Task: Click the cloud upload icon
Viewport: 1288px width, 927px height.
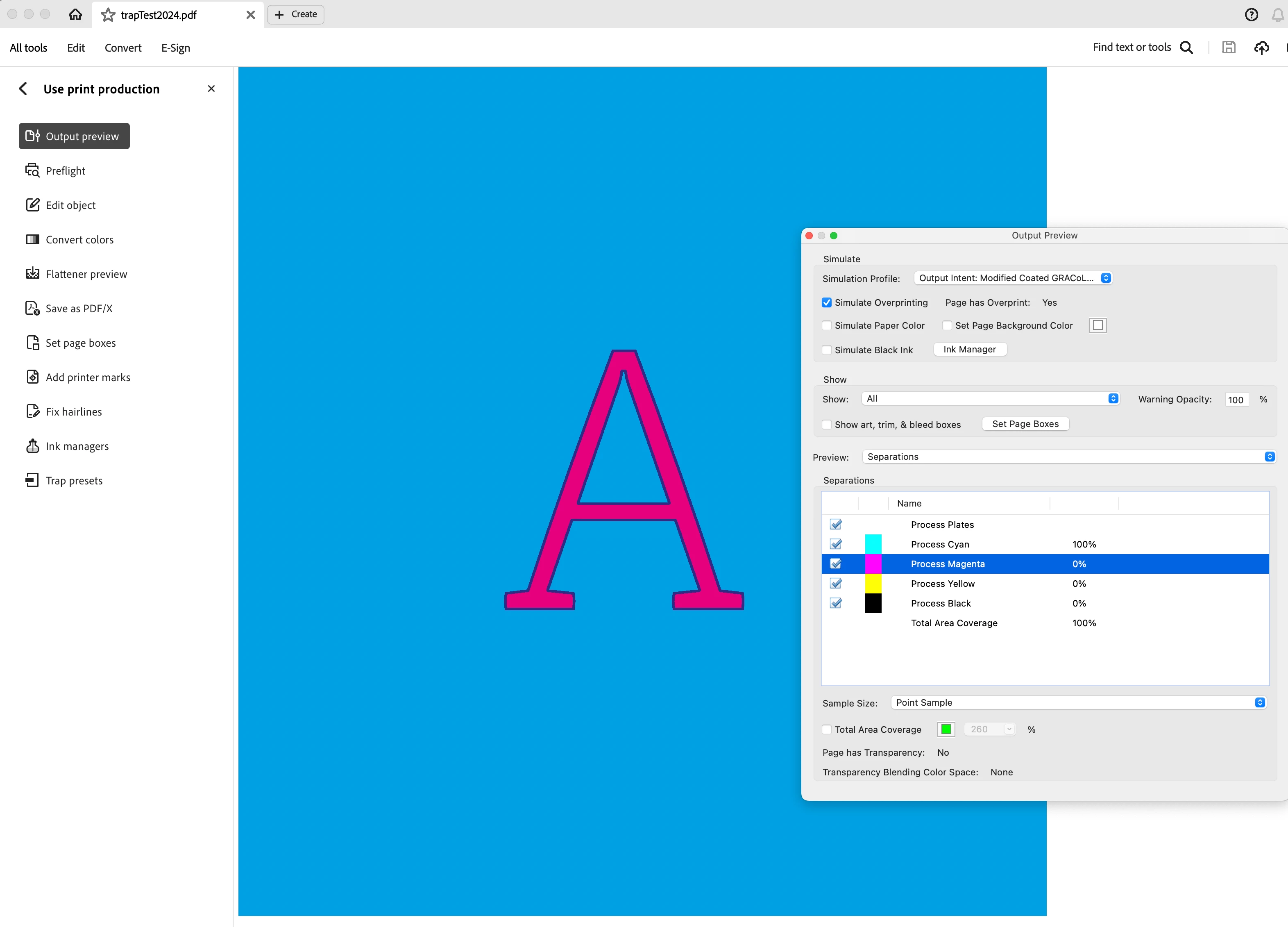Action: coord(1261,48)
